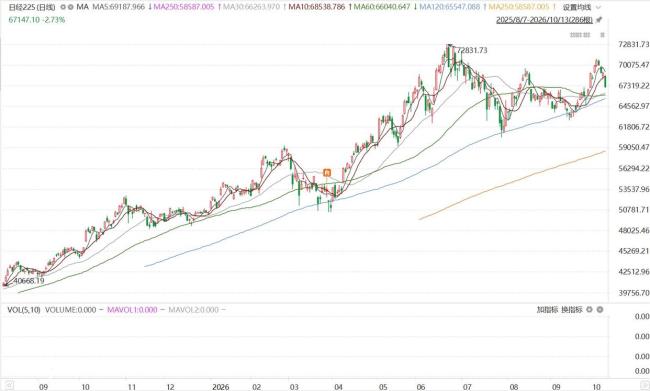Viewport: 650px width, 391px height.
Task: Click the orange marker icon on chart
Action: tap(327, 172)
